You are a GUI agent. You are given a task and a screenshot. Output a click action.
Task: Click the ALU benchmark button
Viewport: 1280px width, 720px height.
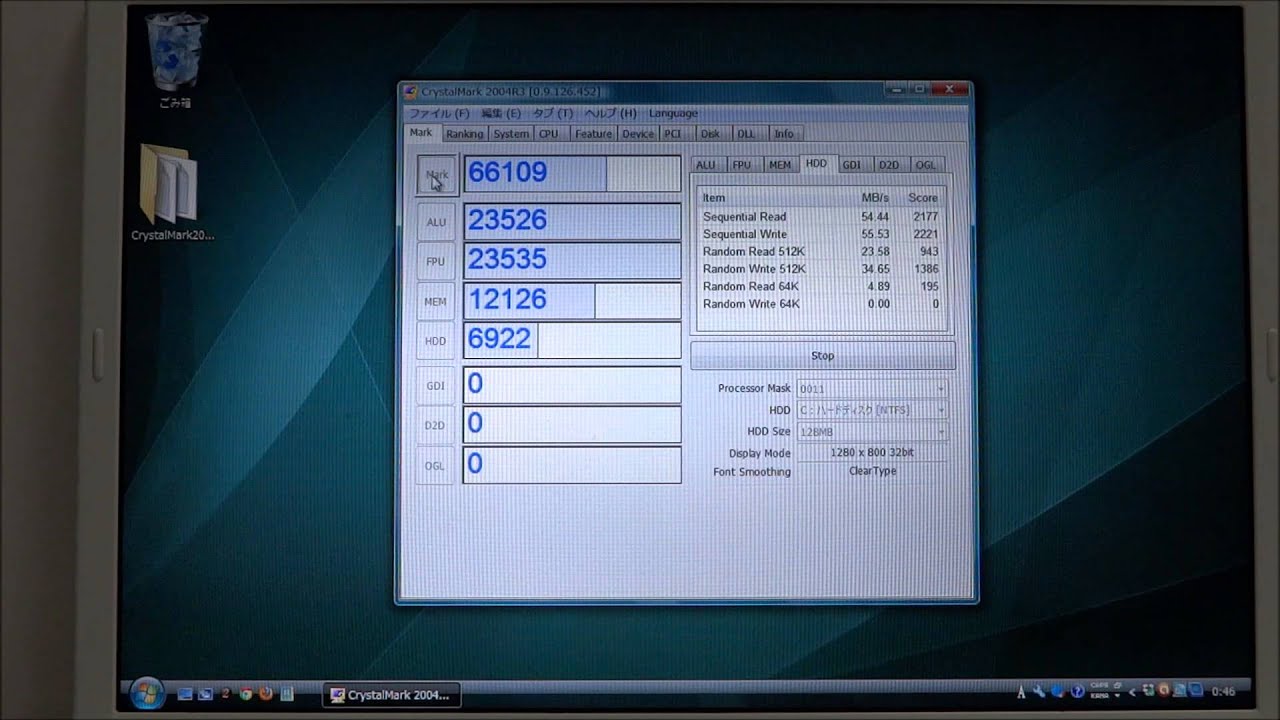pos(436,222)
